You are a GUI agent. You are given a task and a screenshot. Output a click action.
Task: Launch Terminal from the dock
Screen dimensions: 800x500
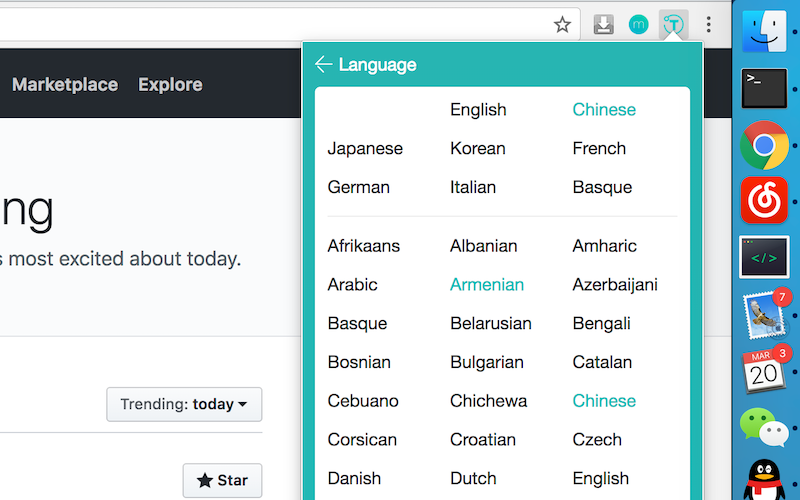click(765, 88)
